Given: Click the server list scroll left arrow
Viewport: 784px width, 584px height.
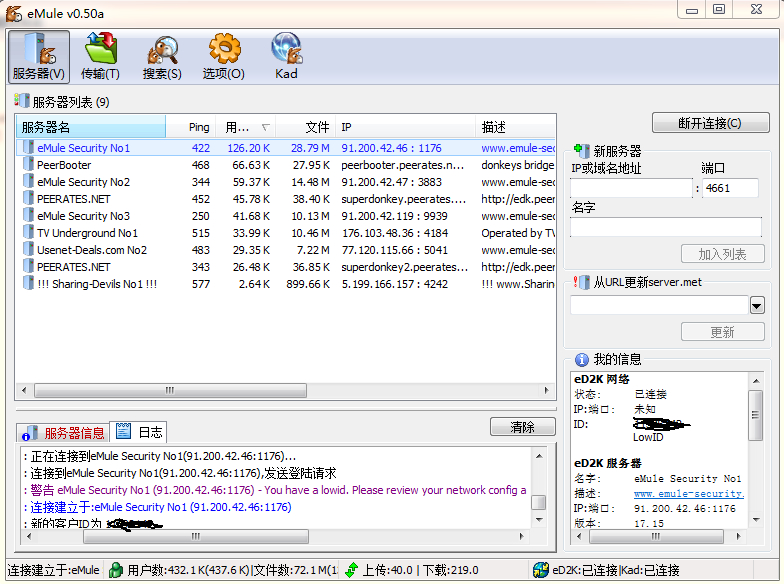Looking at the screenshot, I should tap(24, 390).
